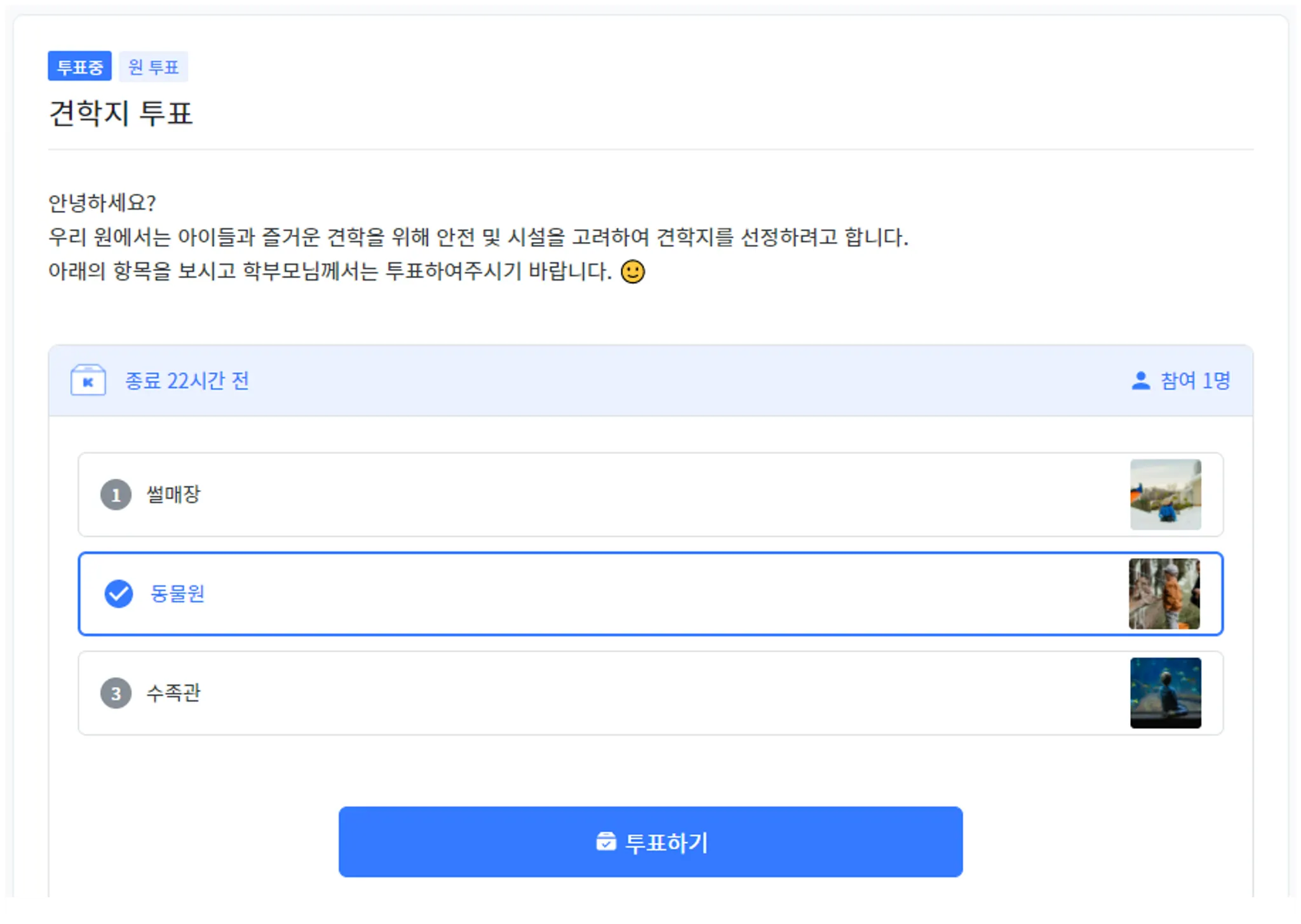
Task: Click the number 3 circle for 수족관
Action: (116, 693)
